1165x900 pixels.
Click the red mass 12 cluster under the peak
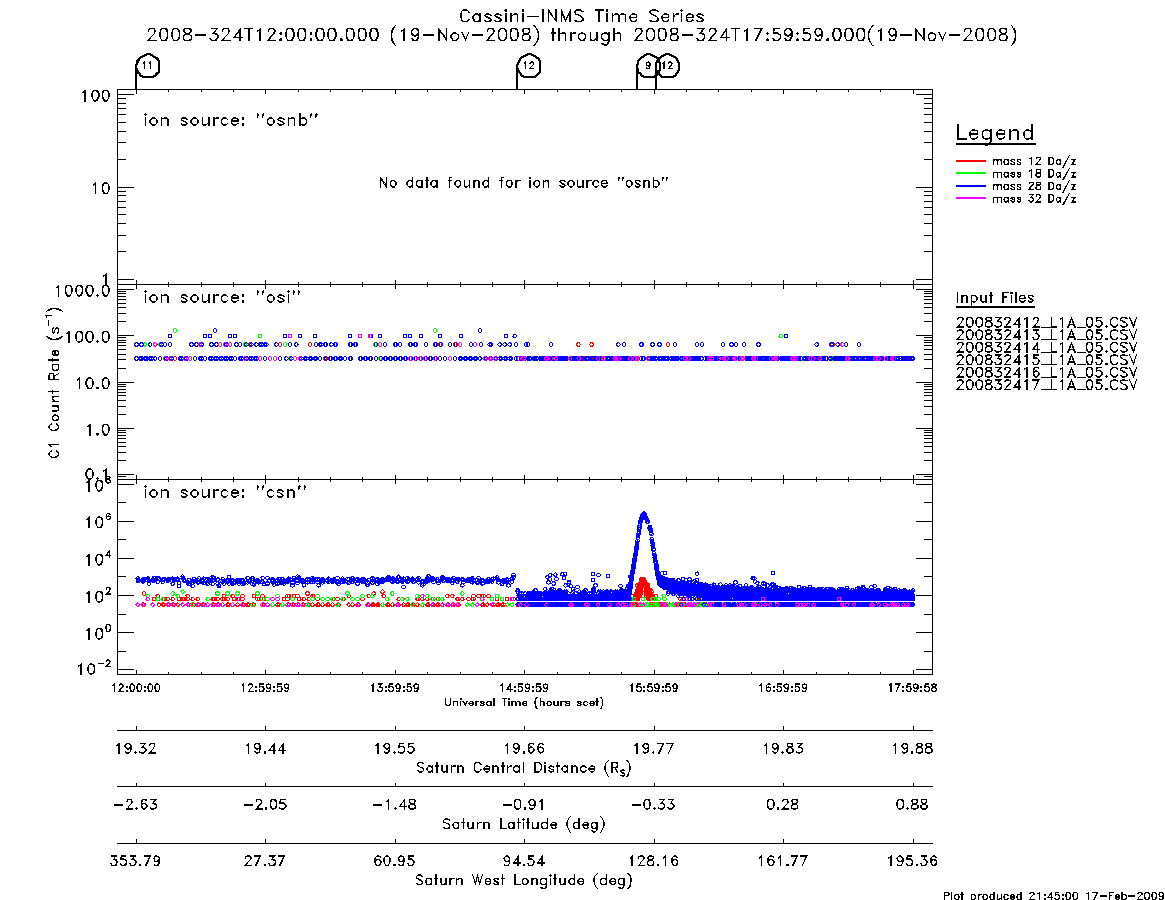click(x=643, y=589)
